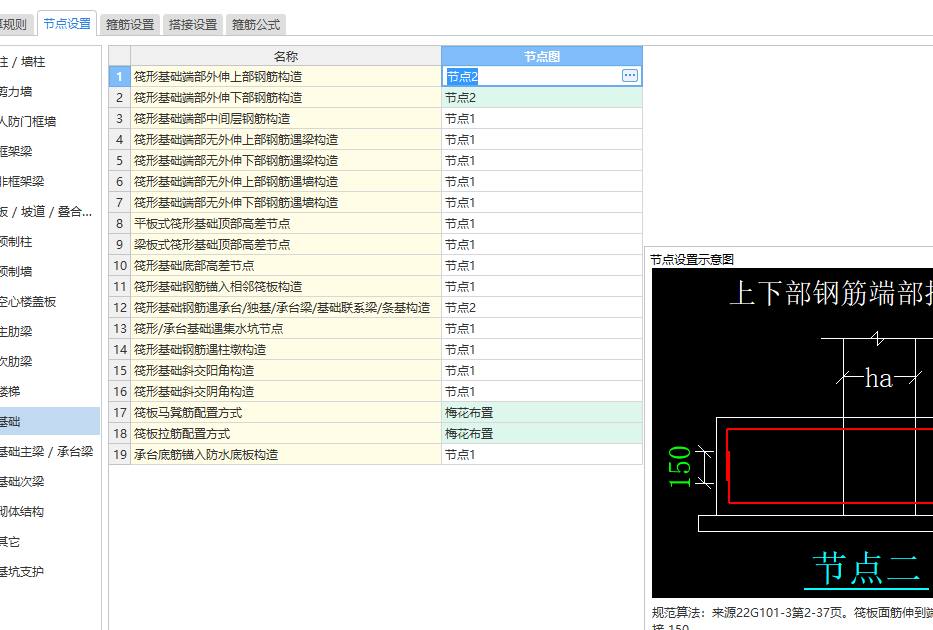933x630 pixels.
Task: Select the 预制柱 category
Action: pos(49,242)
